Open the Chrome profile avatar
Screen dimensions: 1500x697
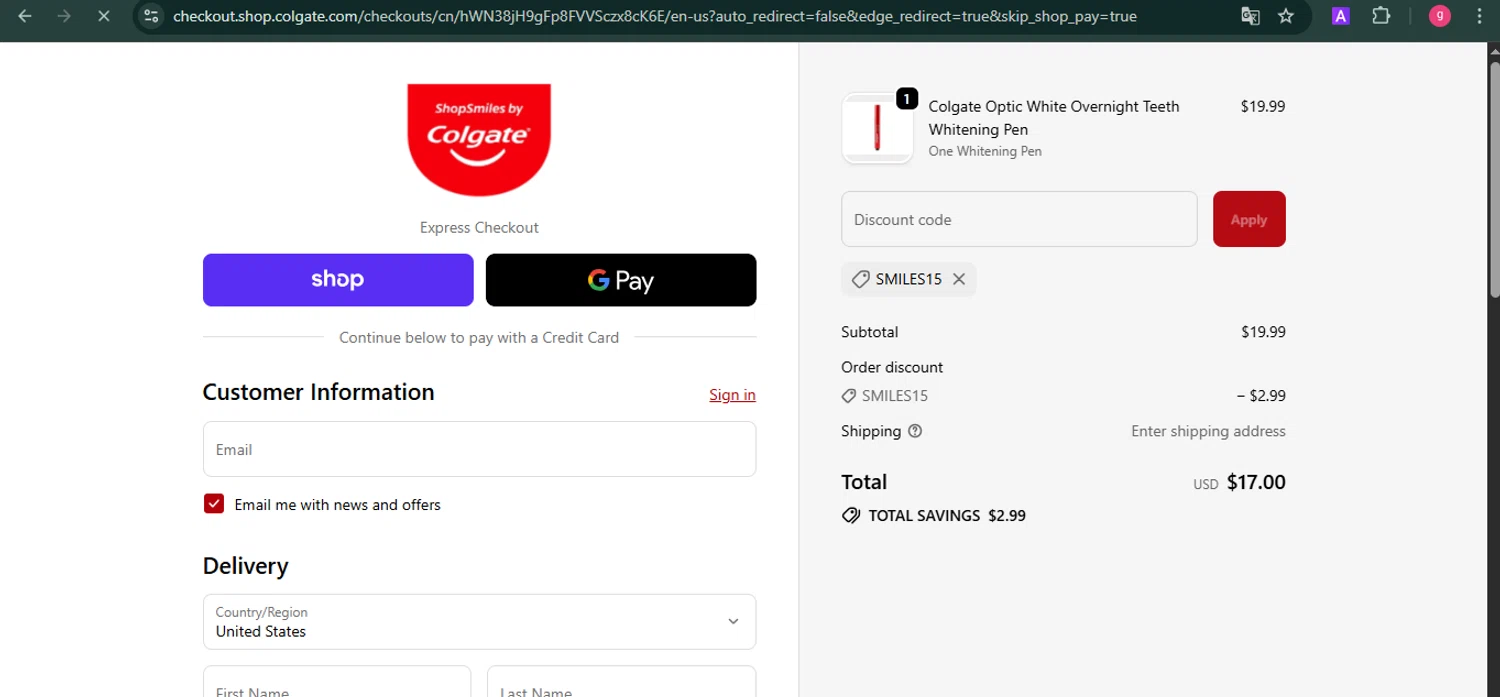(1440, 16)
